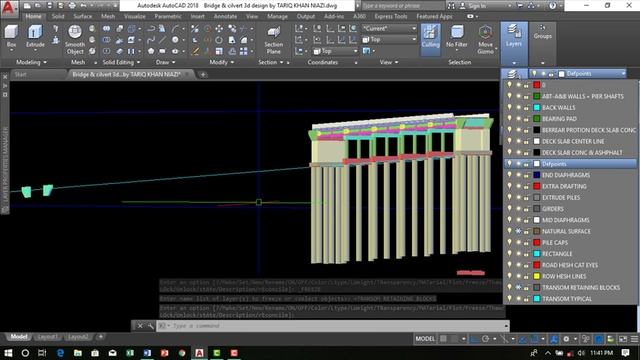Open the Top UCS dropdown in Coordinates
The height and width of the screenshot is (360, 640).
coord(336,51)
